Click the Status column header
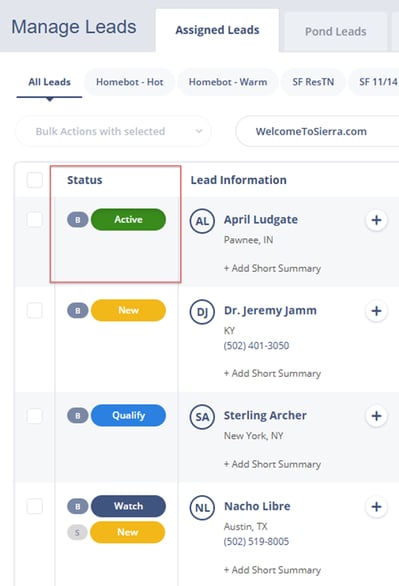The height and width of the screenshot is (586, 399). tap(84, 180)
